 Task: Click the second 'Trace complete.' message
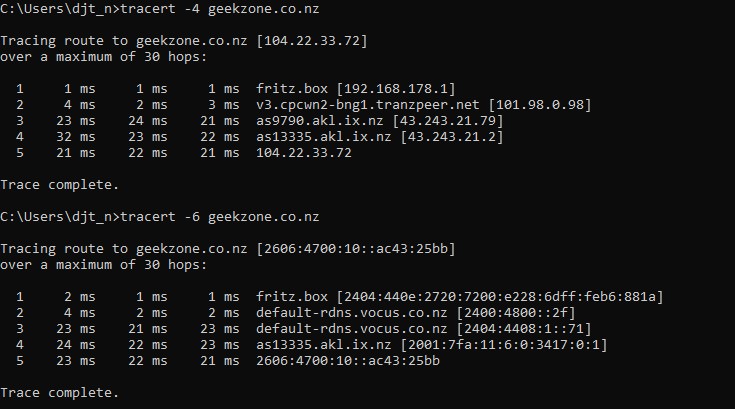[59, 393]
